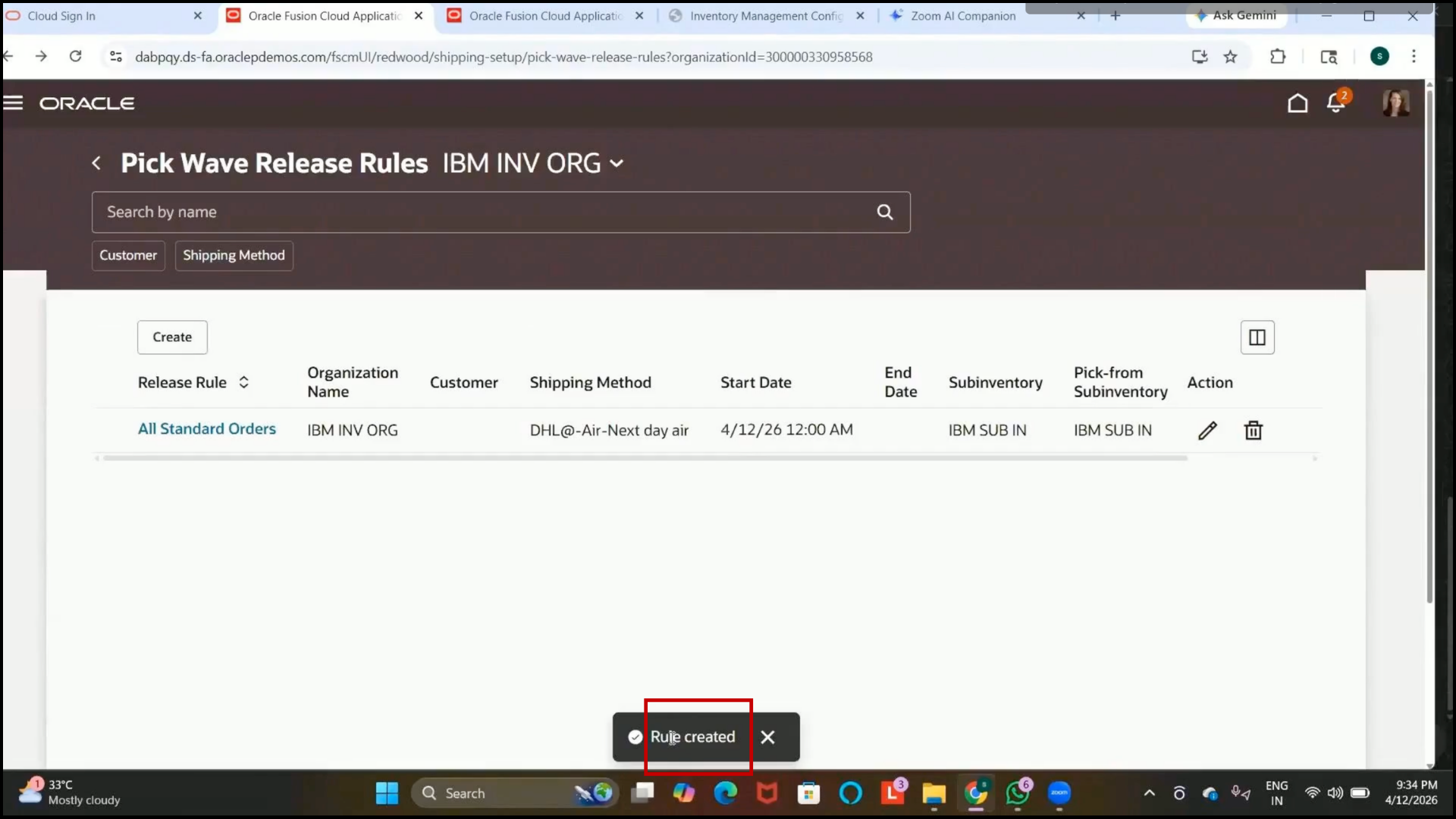Open the volume speaker tray icon

[1335, 793]
